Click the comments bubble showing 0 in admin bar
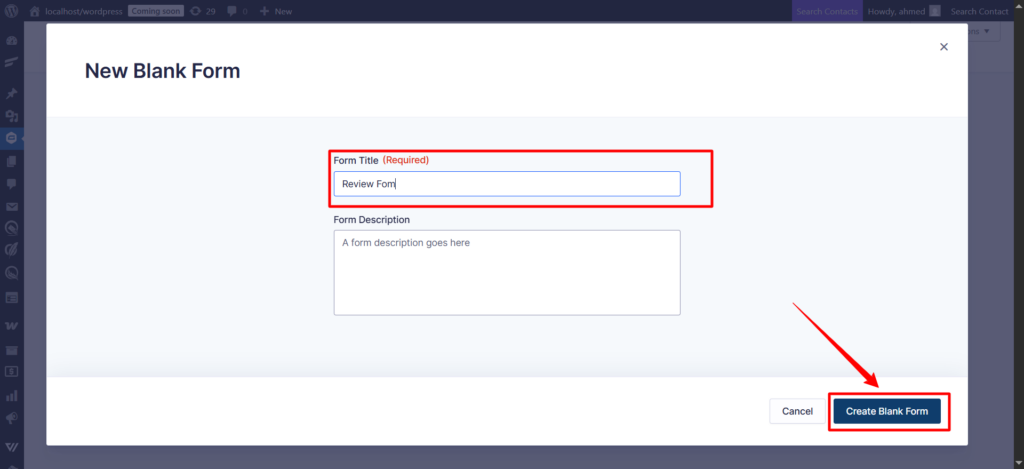 [238, 11]
